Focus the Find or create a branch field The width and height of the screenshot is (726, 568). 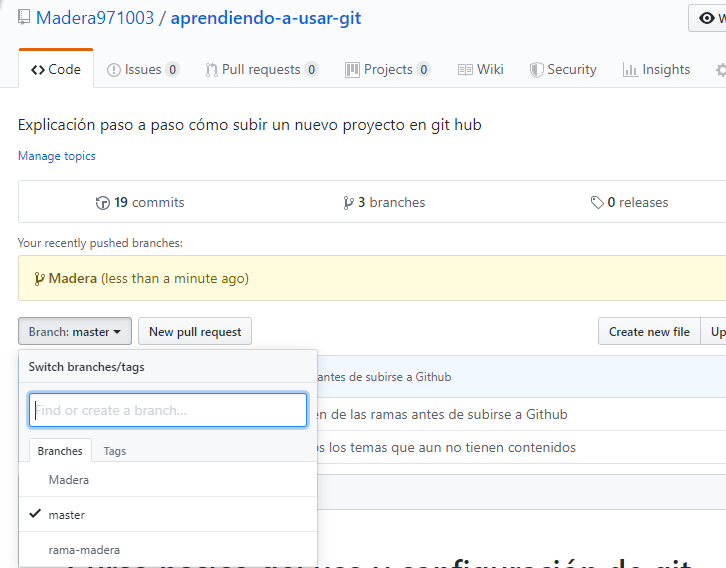tap(168, 410)
